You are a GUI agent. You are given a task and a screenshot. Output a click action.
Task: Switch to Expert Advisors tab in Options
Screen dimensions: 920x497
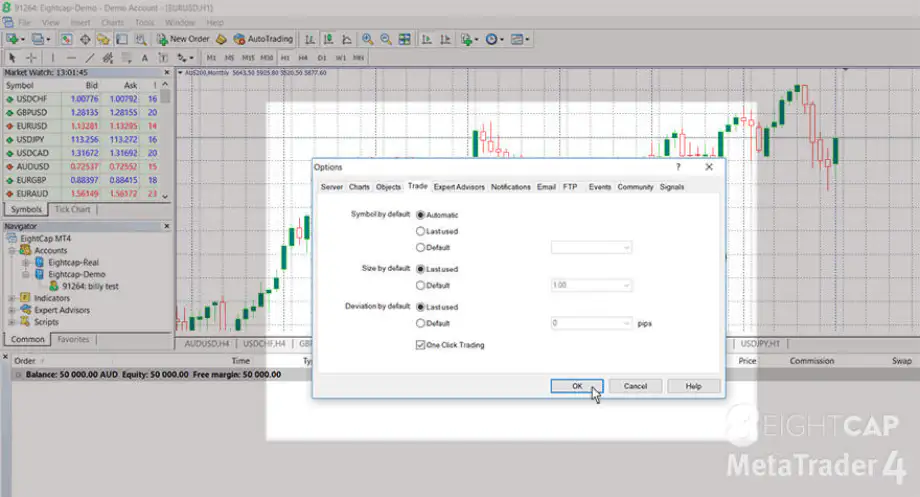(x=459, y=187)
